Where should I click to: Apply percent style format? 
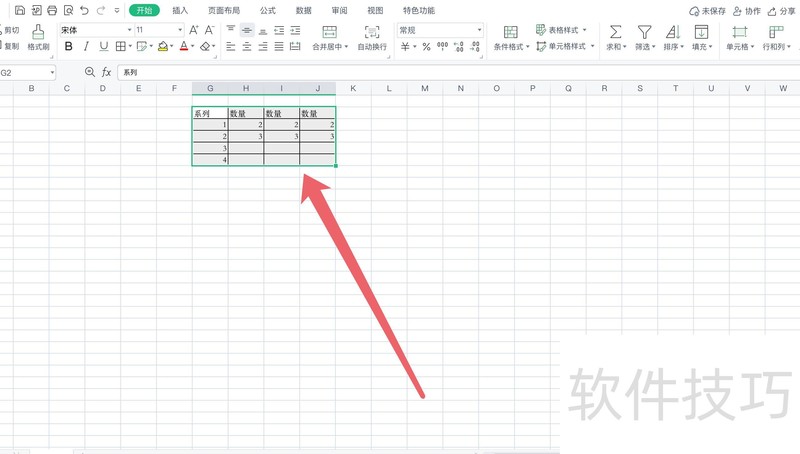pyautogui.click(x=427, y=46)
